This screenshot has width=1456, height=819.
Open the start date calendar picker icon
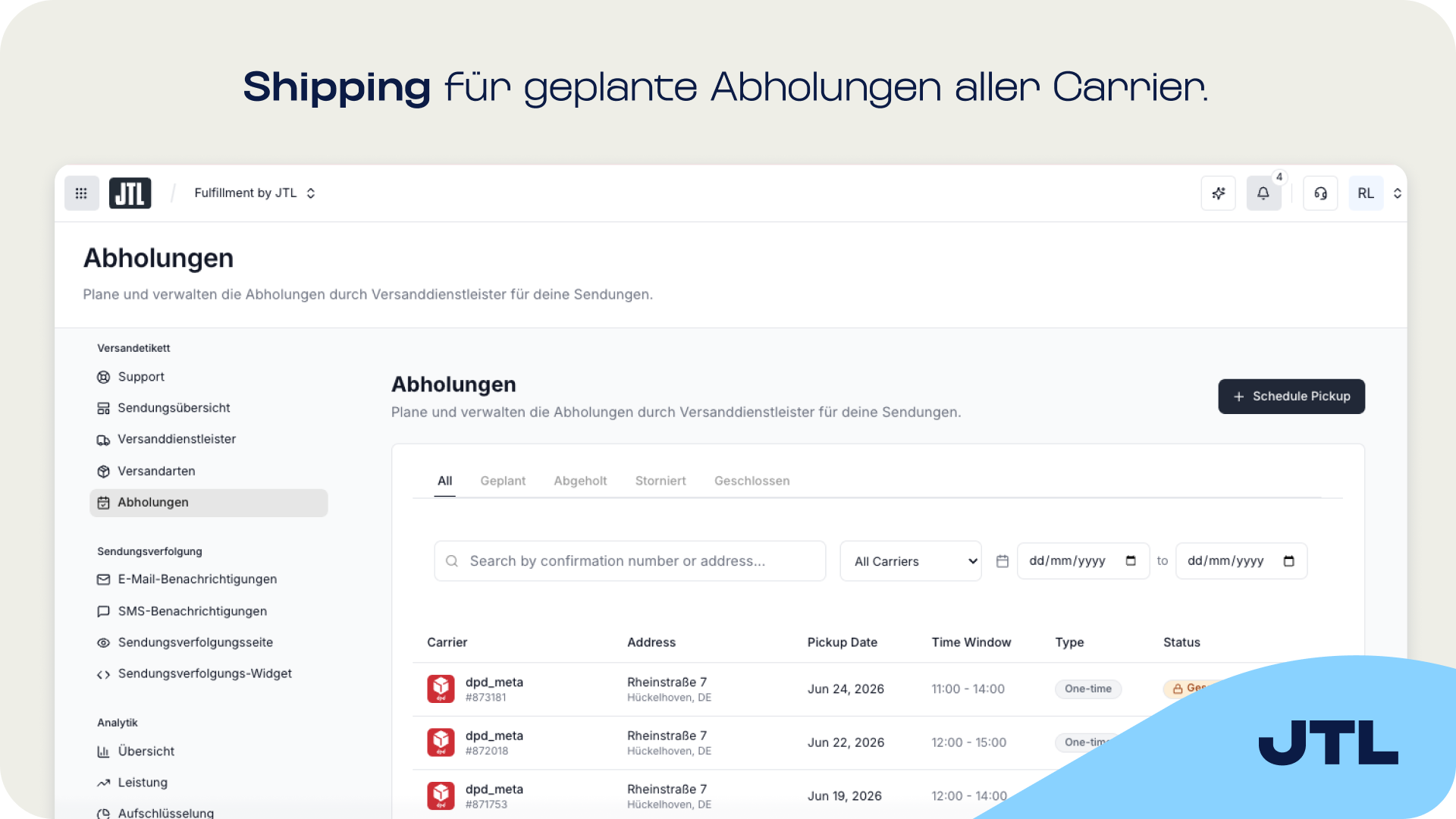click(1131, 561)
